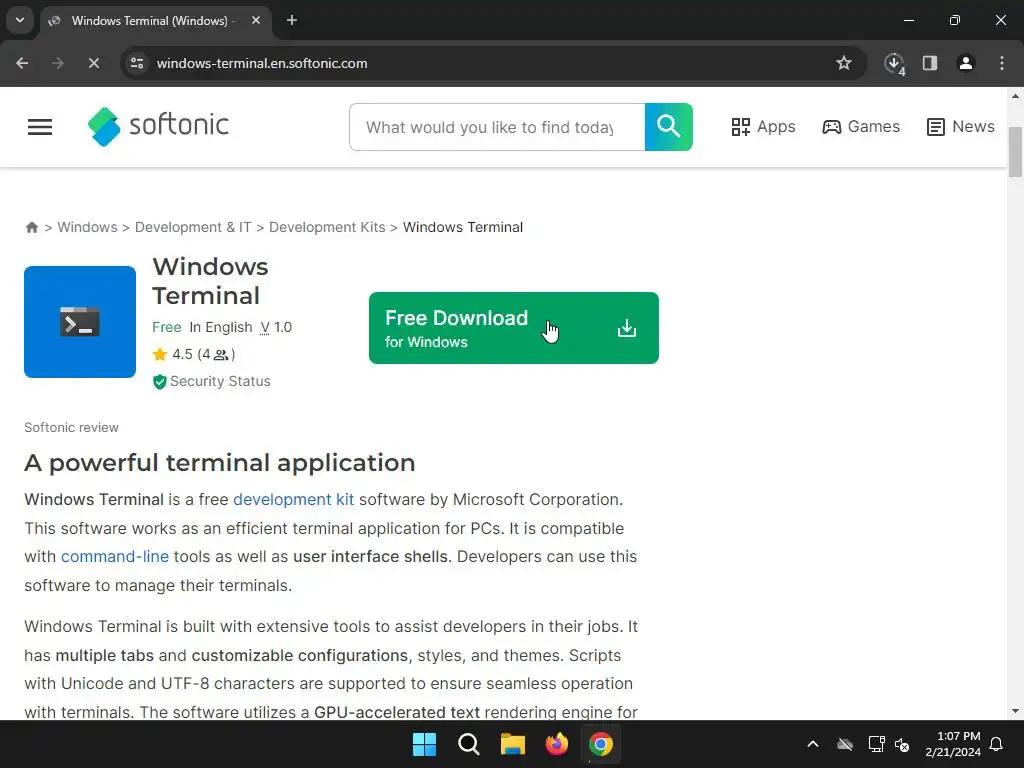Screen dimensions: 1024x768
Task: Open the Chrome three-dot menu
Action: (1002, 63)
